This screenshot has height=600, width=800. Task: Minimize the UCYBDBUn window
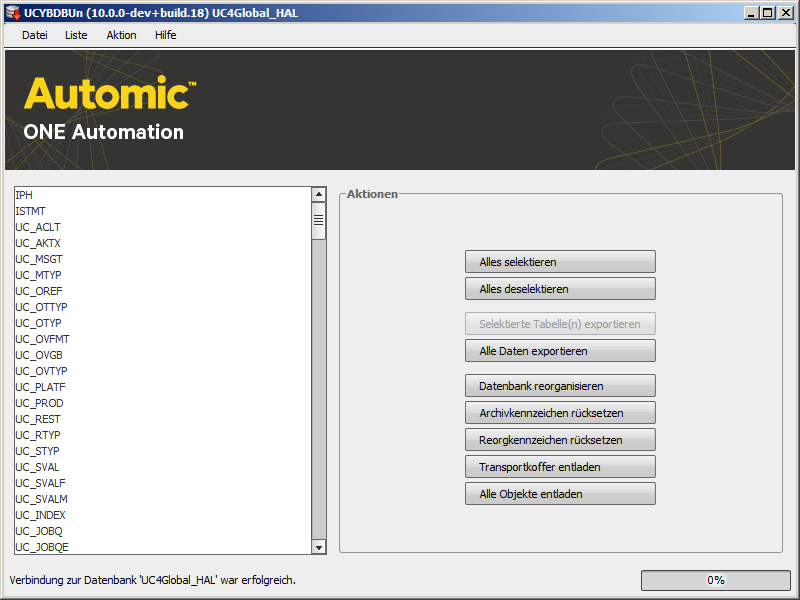point(751,13)
